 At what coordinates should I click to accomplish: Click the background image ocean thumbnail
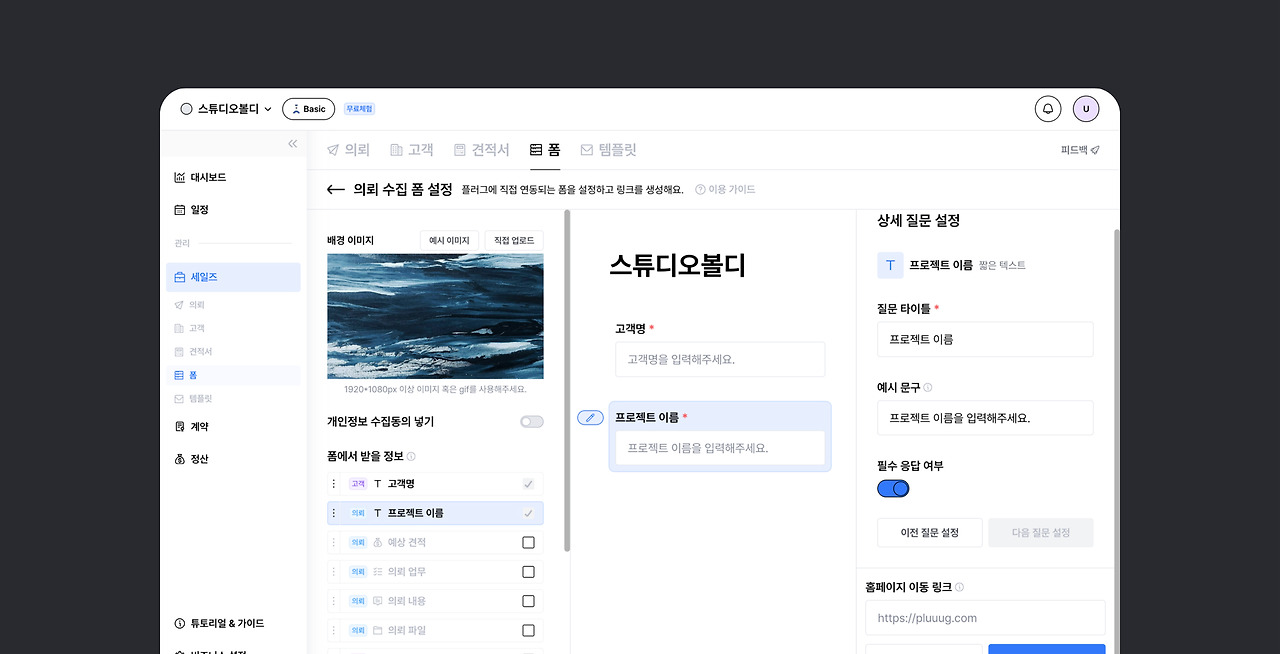pyautogui.click(x=435, y=316)
